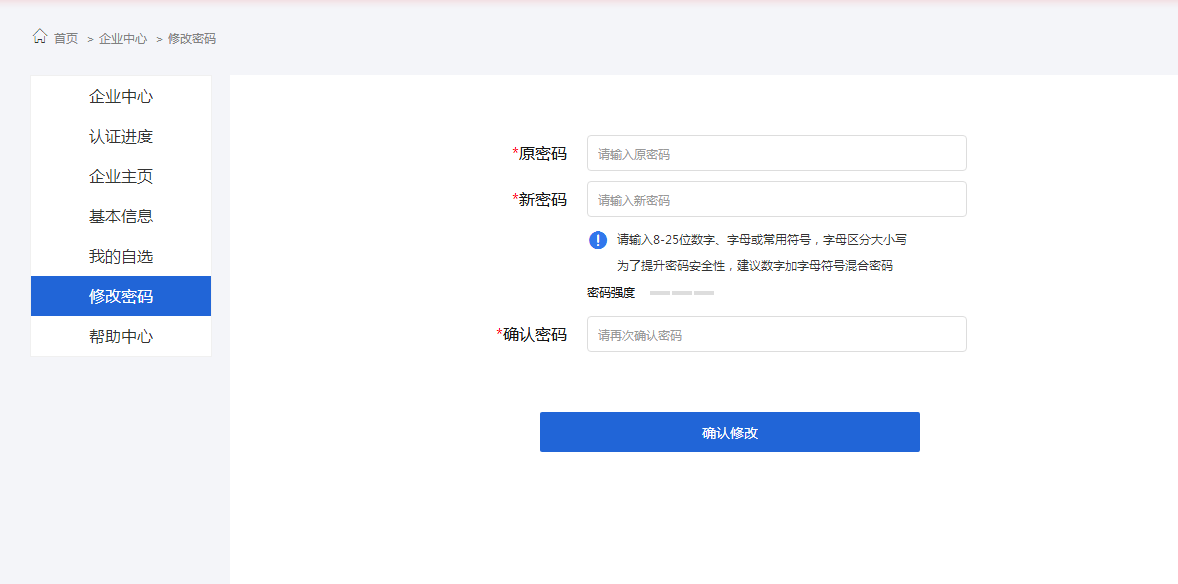1178x584 pixels.
Task: Click the blue info icon beside password rules
Action: pyautogui.click(x=598, y=240)
